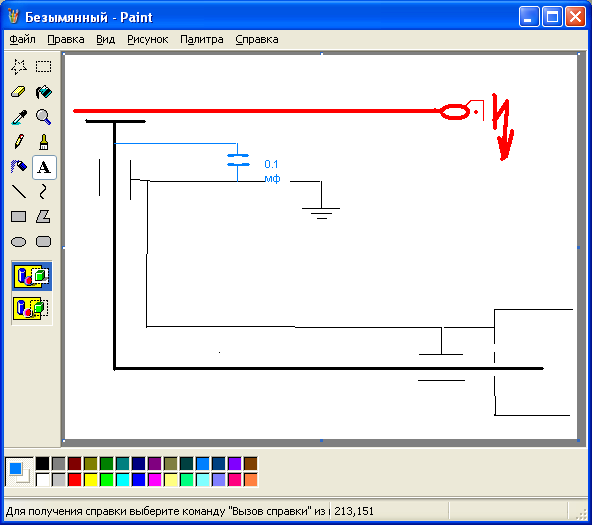This screenshot has height=525, width=592.
Task: Choose the Pencil tool
Action: [x=18, y=142]
